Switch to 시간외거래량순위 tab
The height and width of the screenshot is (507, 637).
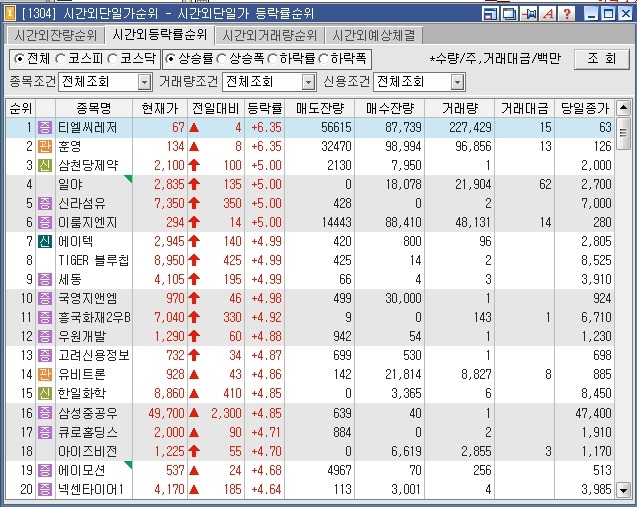[x=269, y=35]
